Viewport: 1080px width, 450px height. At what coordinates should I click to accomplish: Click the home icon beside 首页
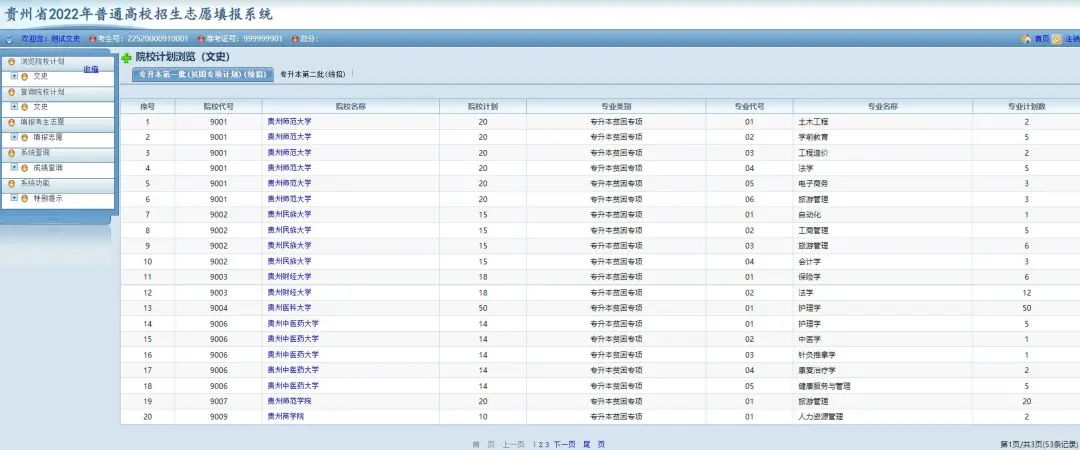point(1025,39)
